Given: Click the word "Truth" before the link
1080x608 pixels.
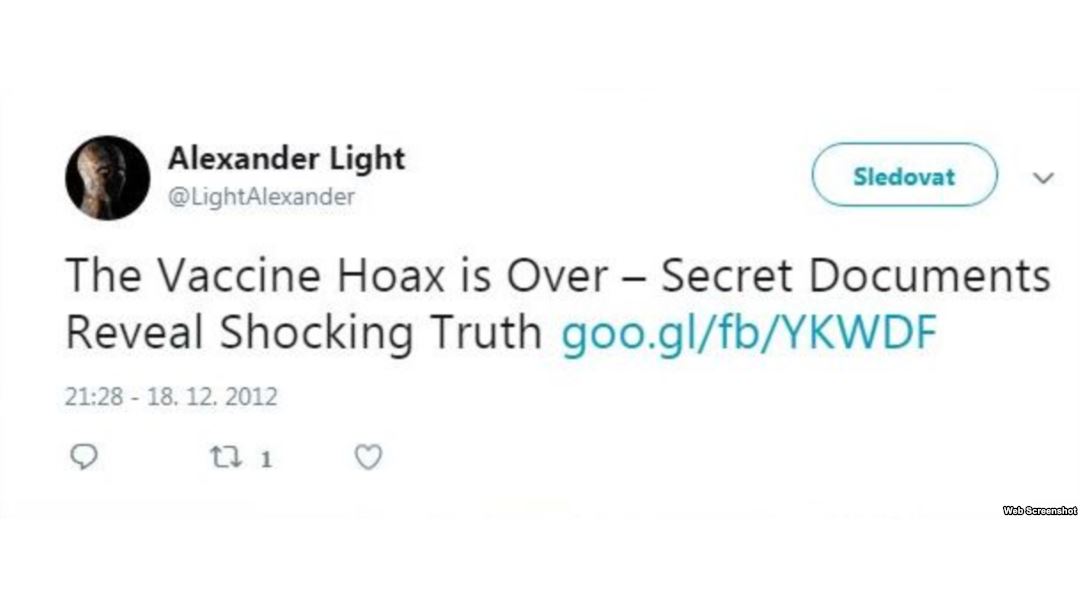Looking at the screenshot, I should point(486,333).
